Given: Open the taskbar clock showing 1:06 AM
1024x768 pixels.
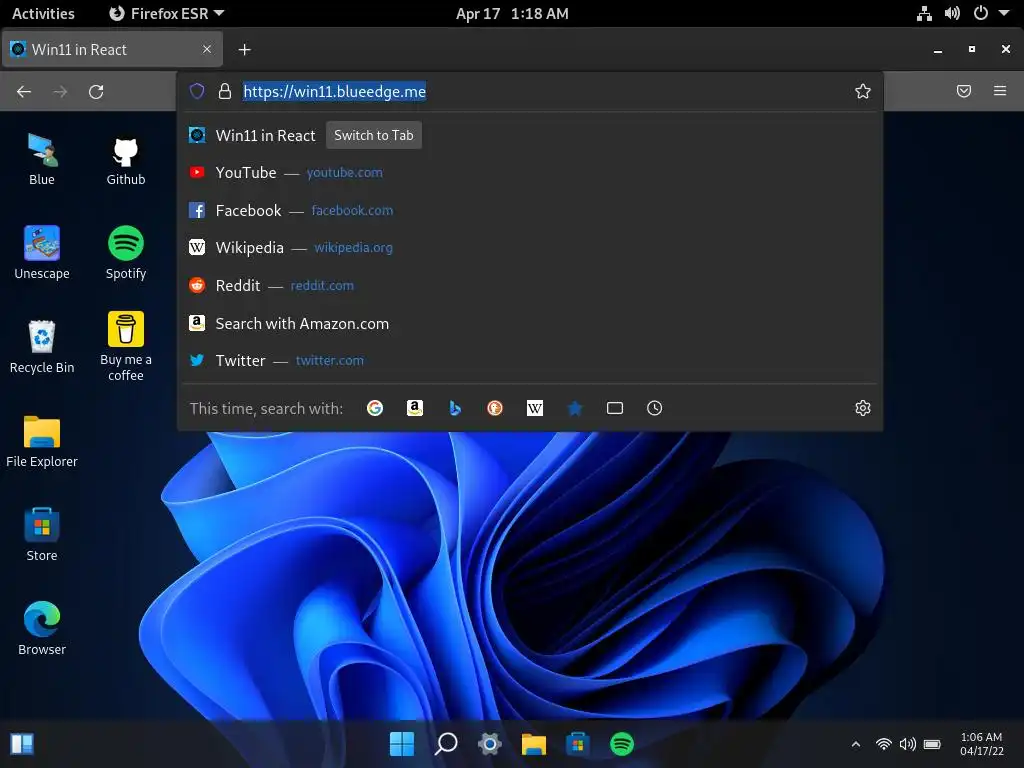Looking at the screenshot, I should pyautogui.click(x=982, y=744).
